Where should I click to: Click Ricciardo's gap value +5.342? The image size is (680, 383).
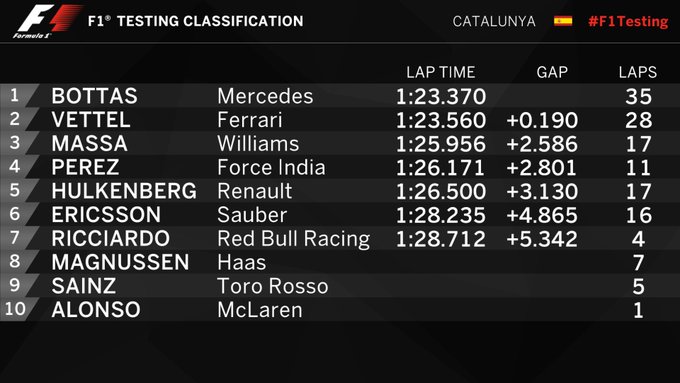point(542,239)
